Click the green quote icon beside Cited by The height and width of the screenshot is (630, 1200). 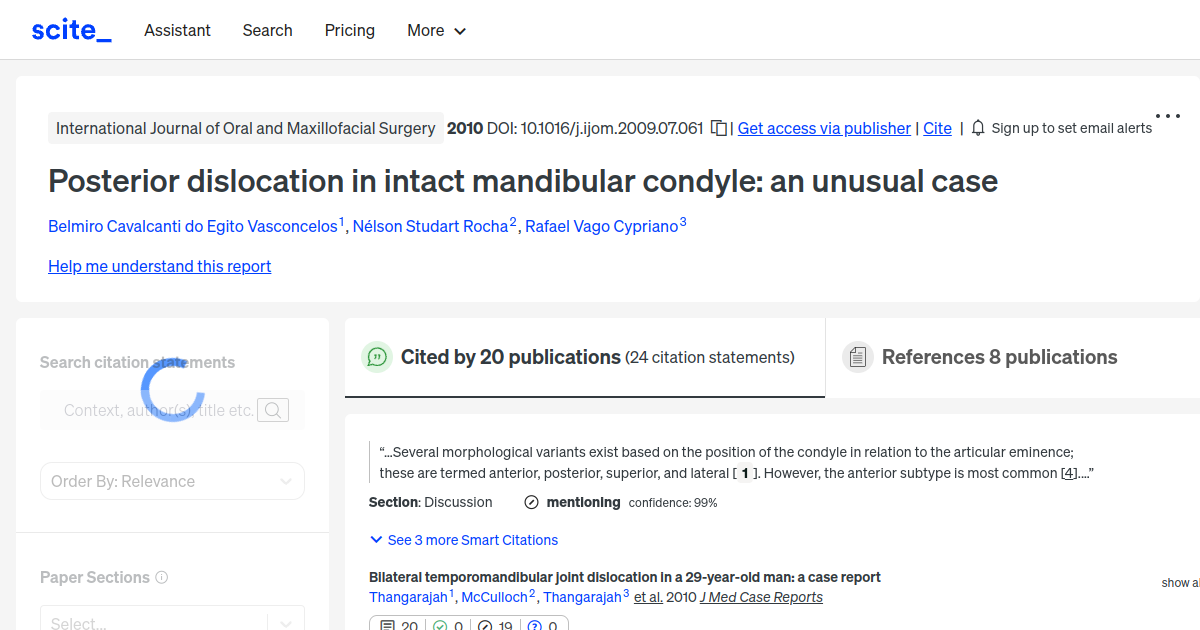pos(377,357)
